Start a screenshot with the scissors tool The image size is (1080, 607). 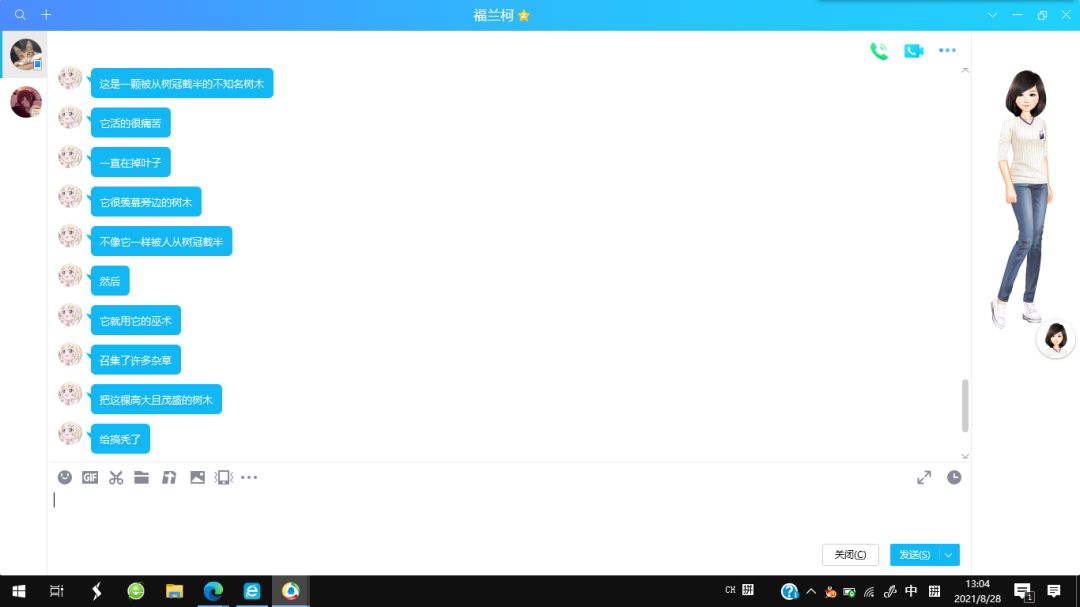(116, 477)
